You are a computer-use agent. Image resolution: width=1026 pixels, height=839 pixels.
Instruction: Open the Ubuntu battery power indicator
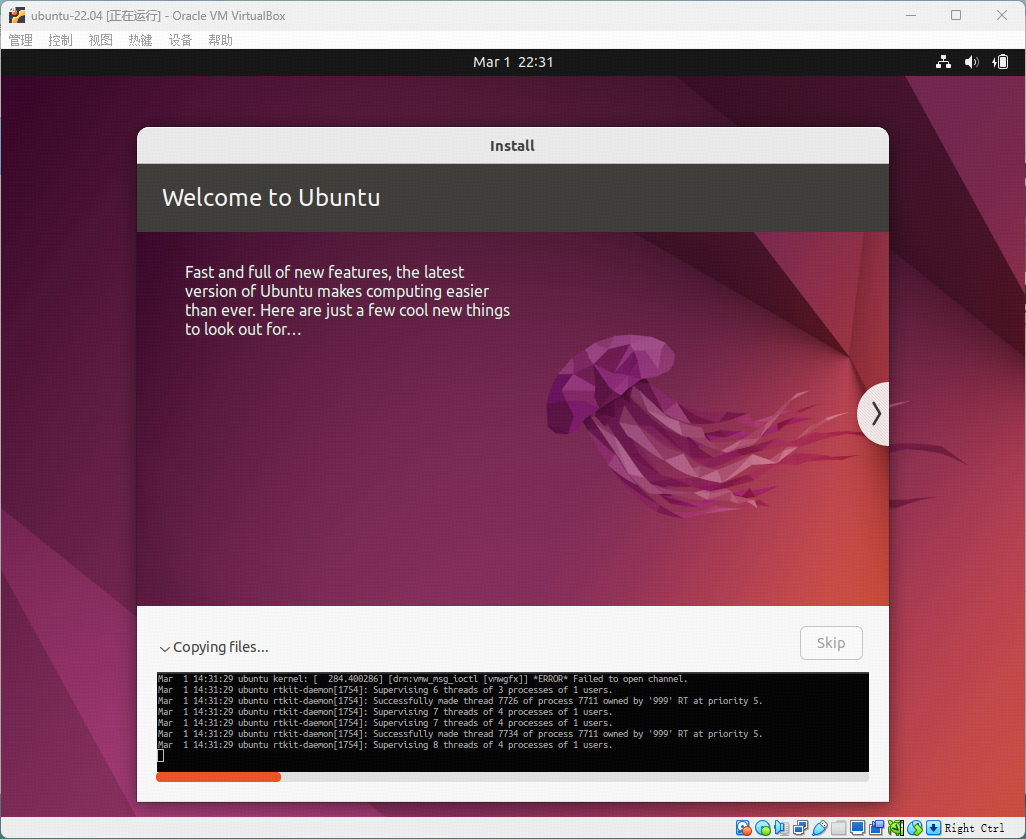(1000, 62)
